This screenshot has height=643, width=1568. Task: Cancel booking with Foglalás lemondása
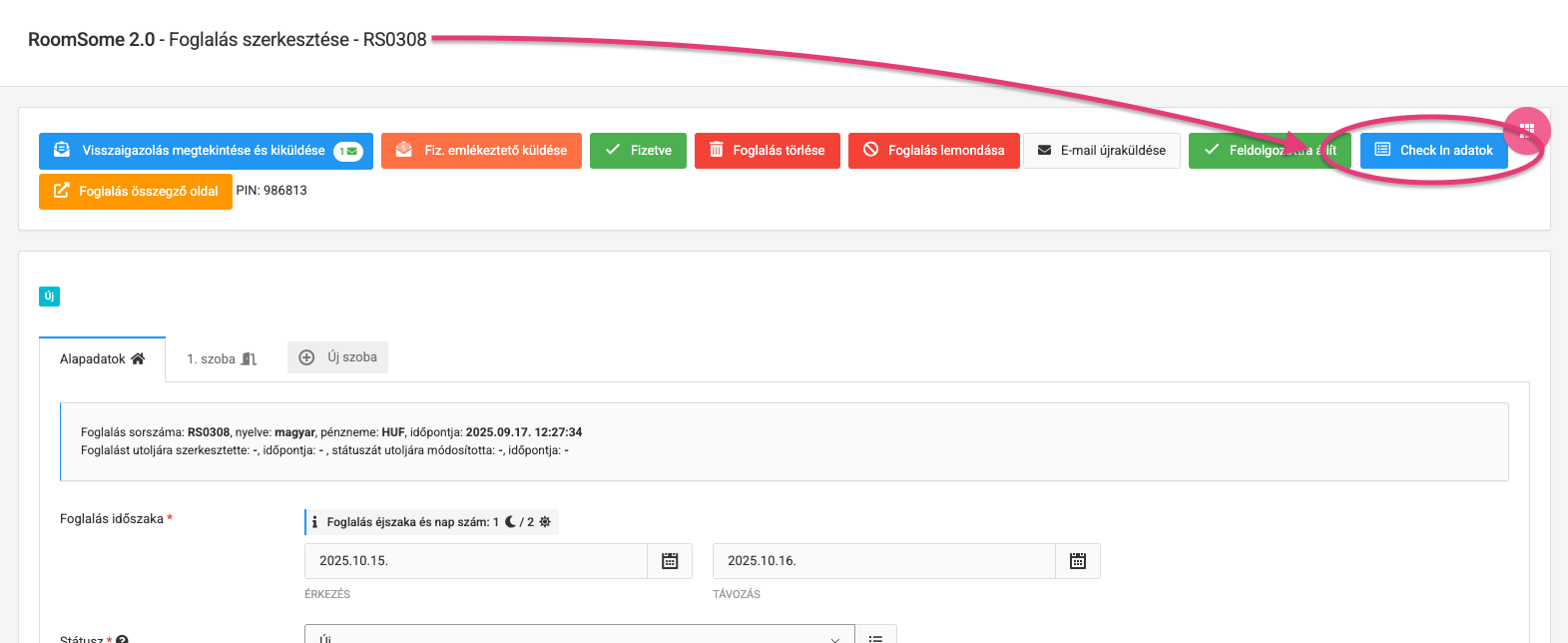tap(933, 151)
